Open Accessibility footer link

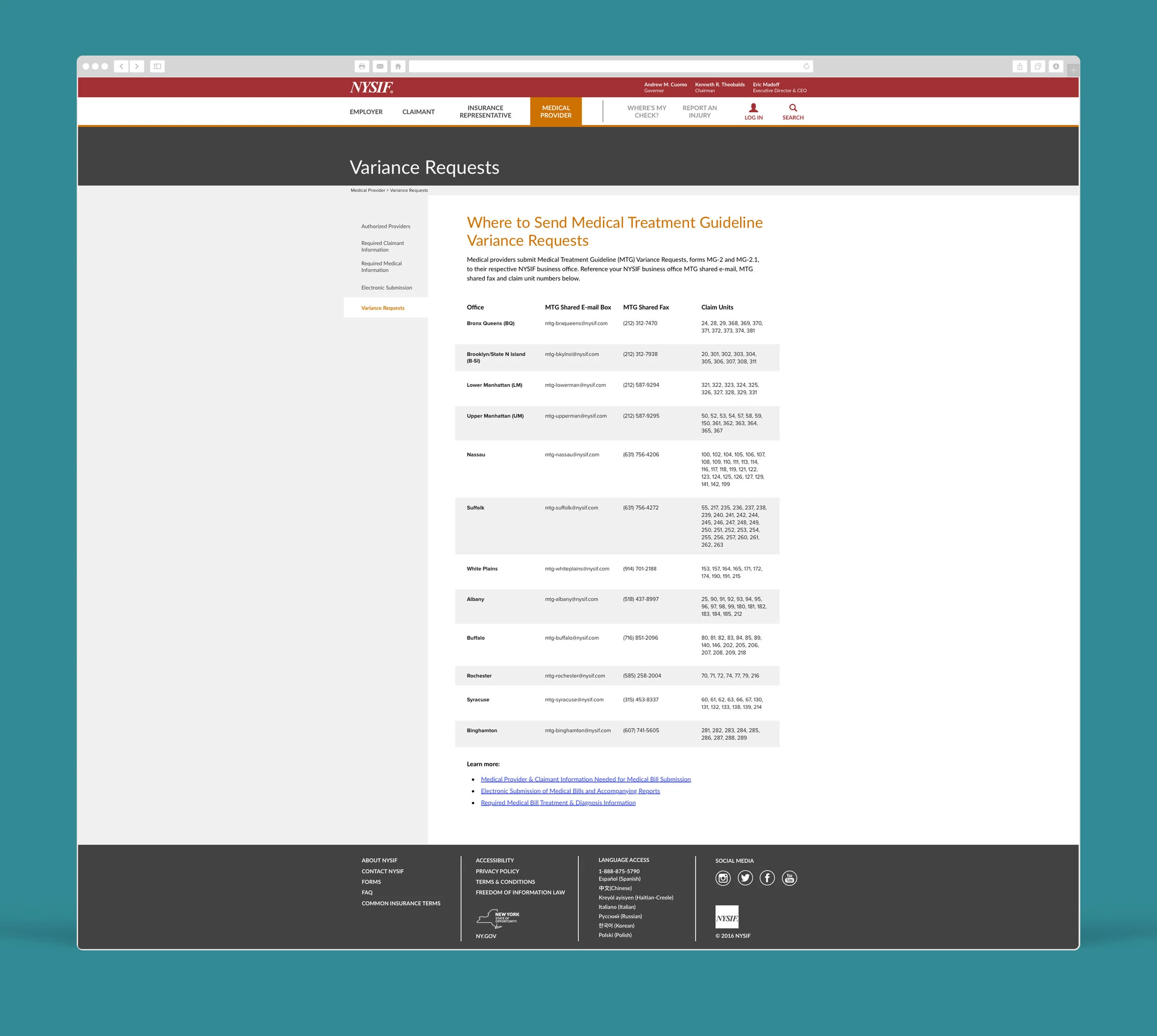(x=495, y=861)
